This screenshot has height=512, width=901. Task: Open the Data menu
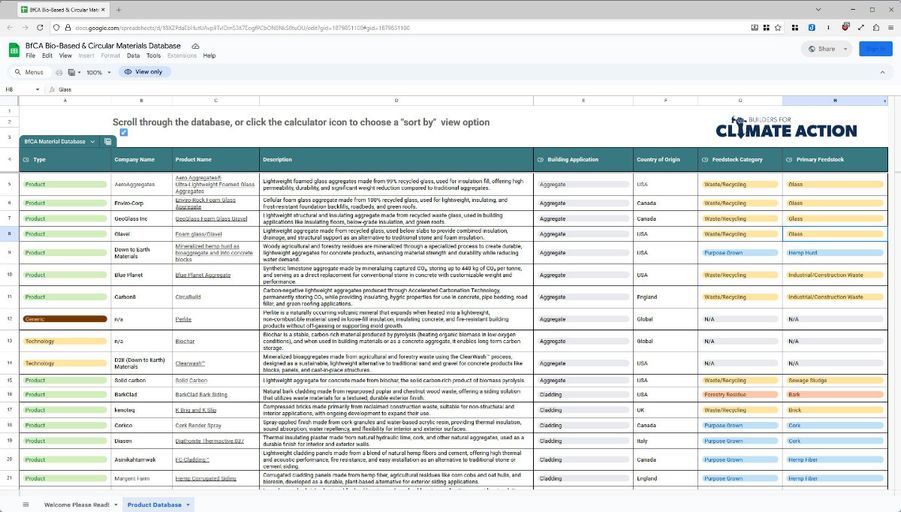133,56
